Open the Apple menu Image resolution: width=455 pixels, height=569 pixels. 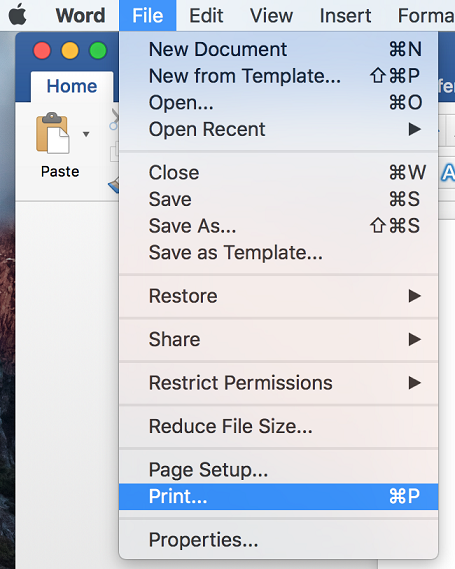(17, 16)
